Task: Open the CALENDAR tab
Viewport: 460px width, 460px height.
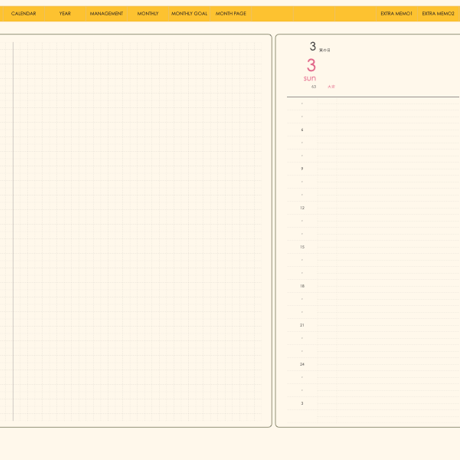Action: click(23, 14)
